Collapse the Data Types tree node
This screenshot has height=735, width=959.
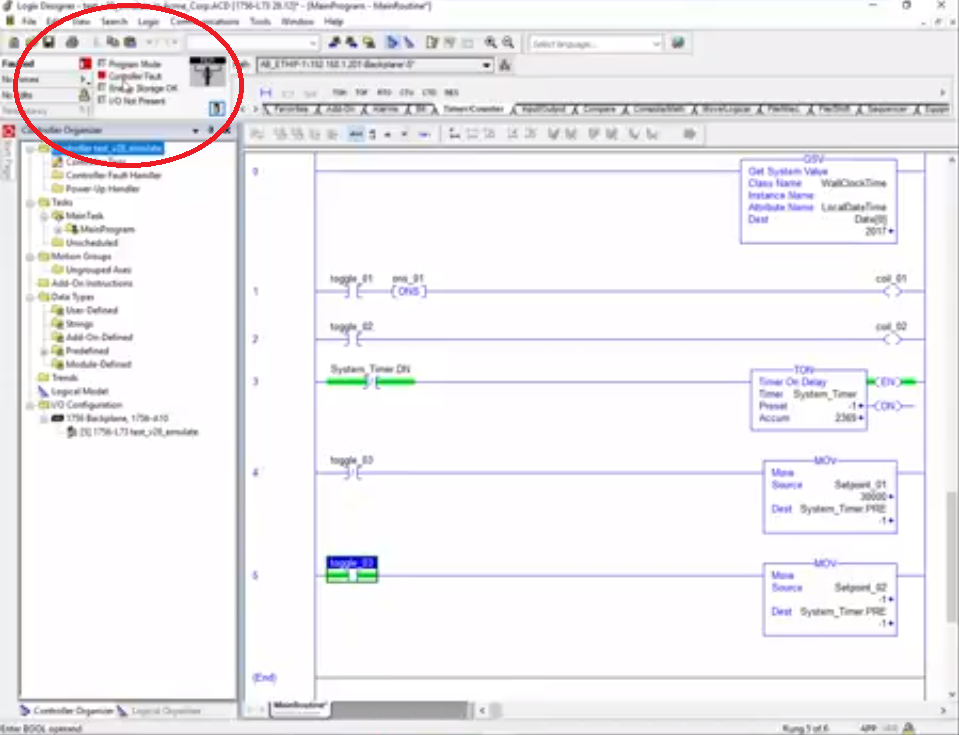pyautogui.click(x=31, y=297)
